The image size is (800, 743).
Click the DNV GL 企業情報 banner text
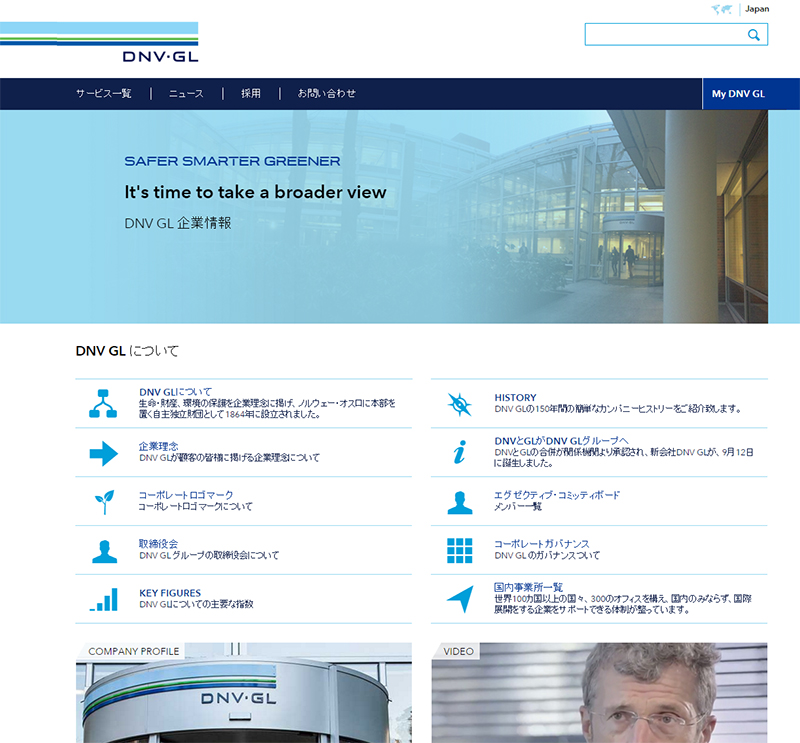click(x=178, y=223)
